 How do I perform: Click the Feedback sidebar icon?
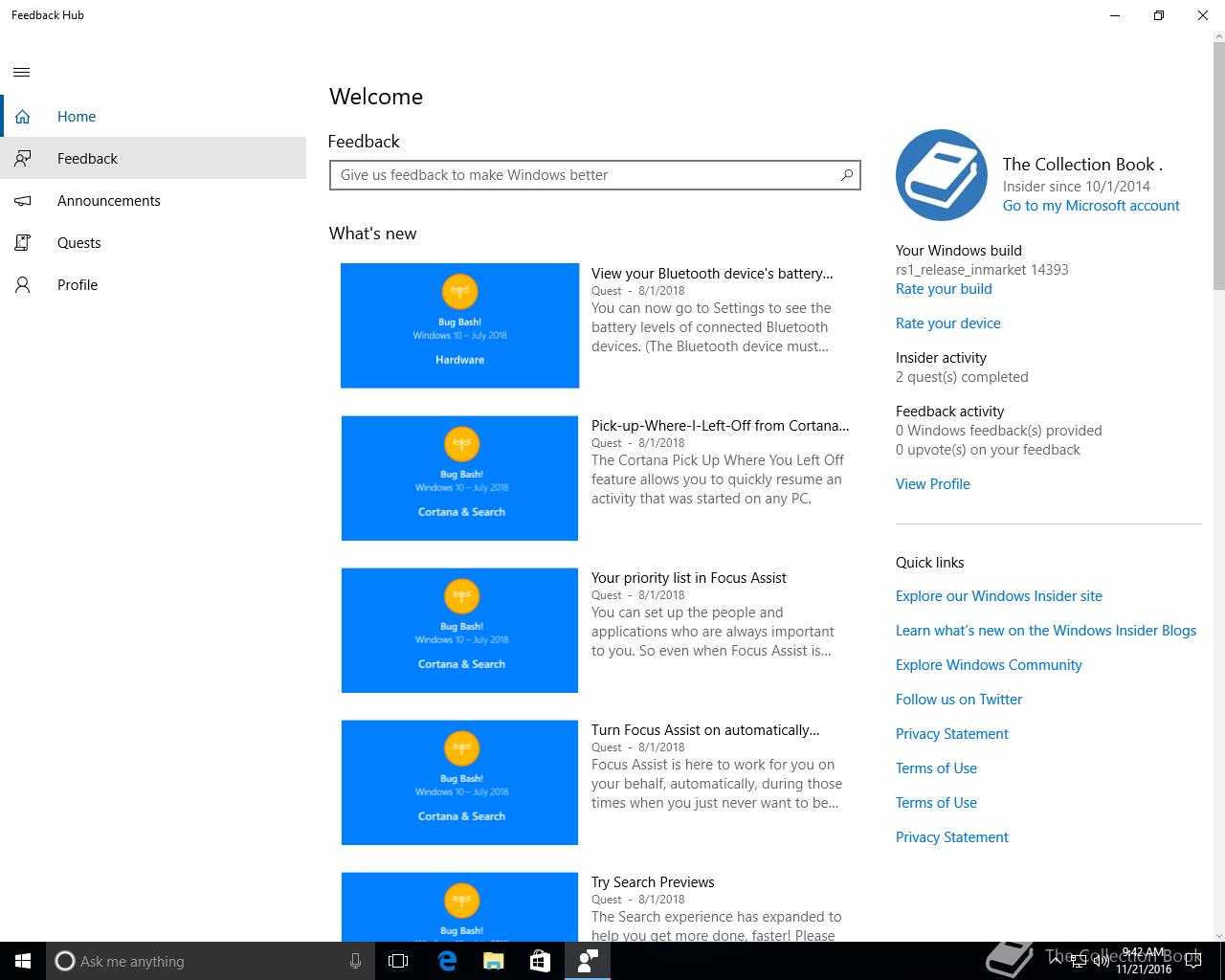(x=23, y=159)
